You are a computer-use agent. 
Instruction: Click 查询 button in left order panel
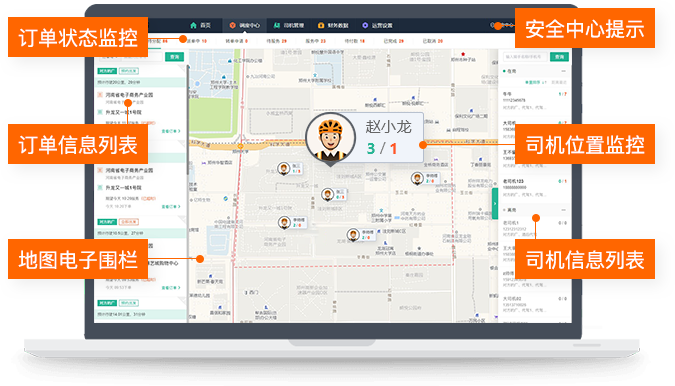point(174,57)
